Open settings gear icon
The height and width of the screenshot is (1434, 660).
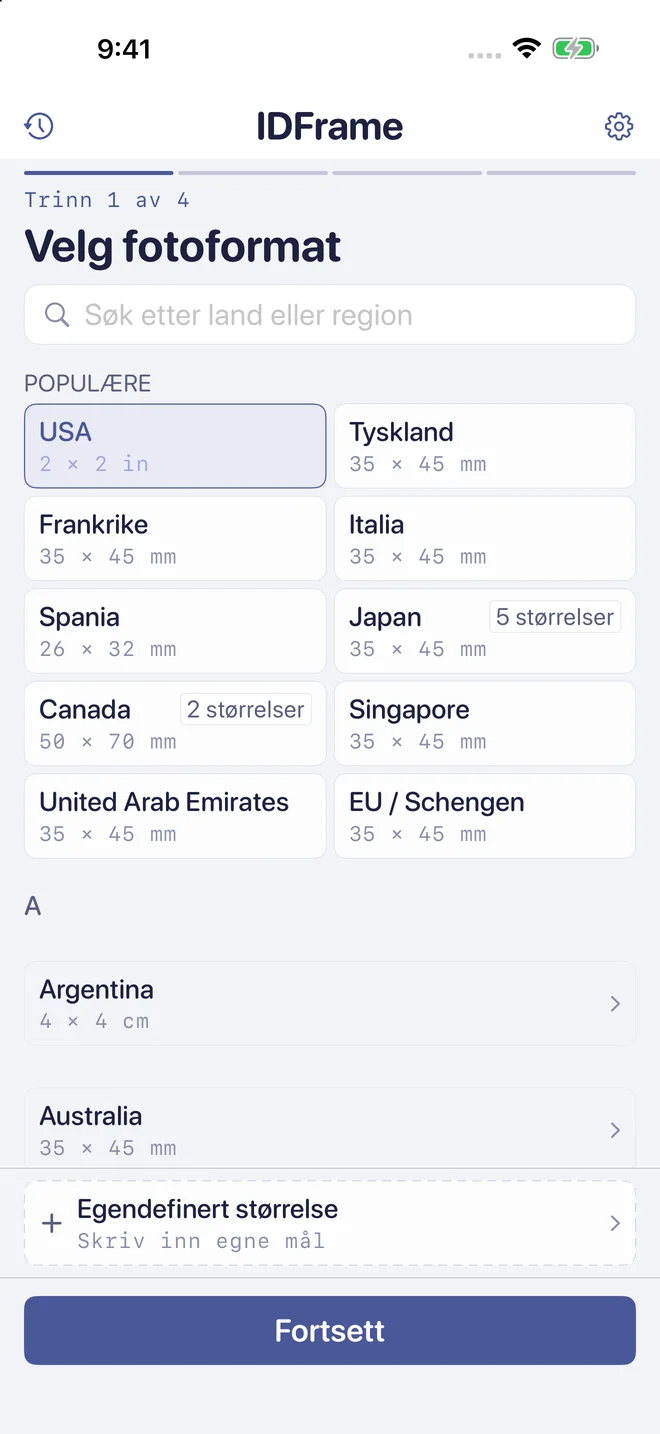point(619,126)
